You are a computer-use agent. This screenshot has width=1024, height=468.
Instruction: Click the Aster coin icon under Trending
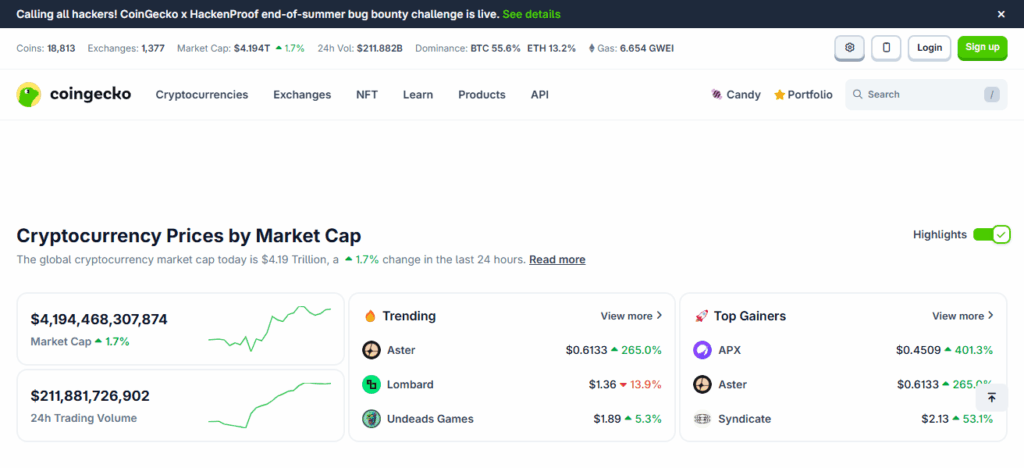pyautogui.click(x=372, y=351)
